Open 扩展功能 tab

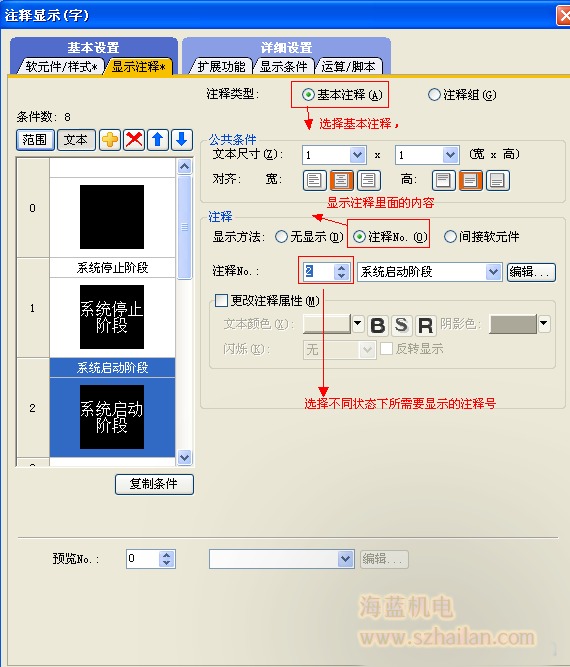221,66
